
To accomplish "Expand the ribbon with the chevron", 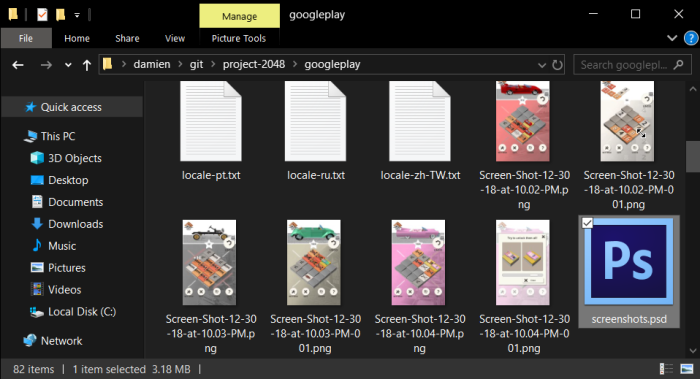I will pos(672,38).
